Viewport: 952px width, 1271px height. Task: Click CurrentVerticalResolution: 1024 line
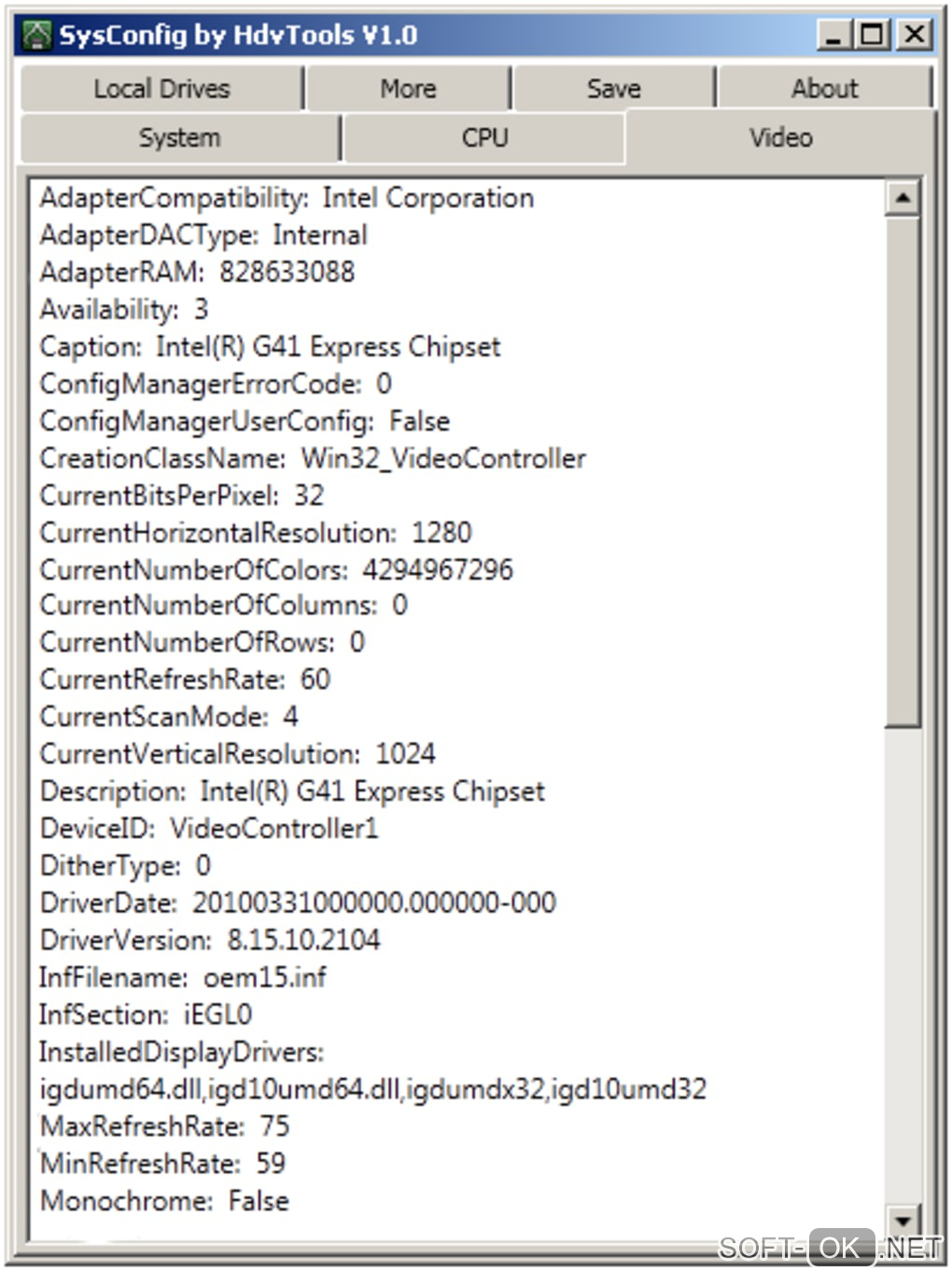click(x=238, y=754)
